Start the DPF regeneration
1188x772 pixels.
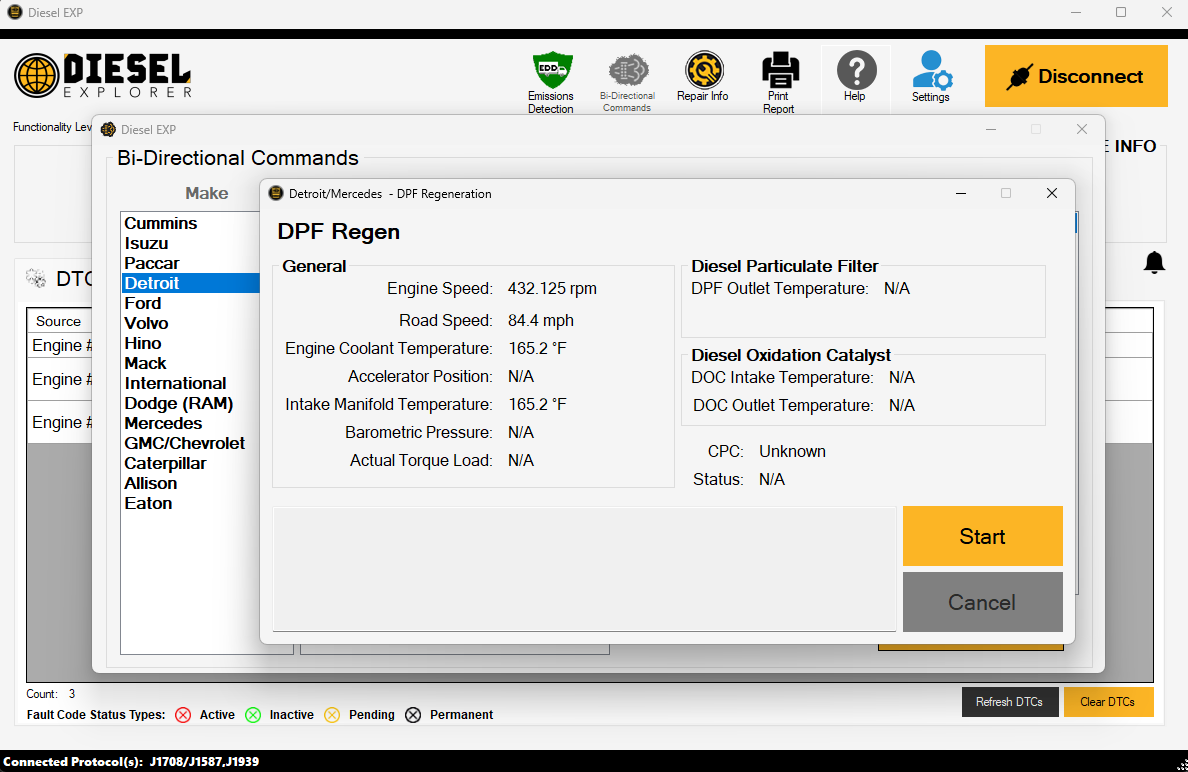[983, 536]
